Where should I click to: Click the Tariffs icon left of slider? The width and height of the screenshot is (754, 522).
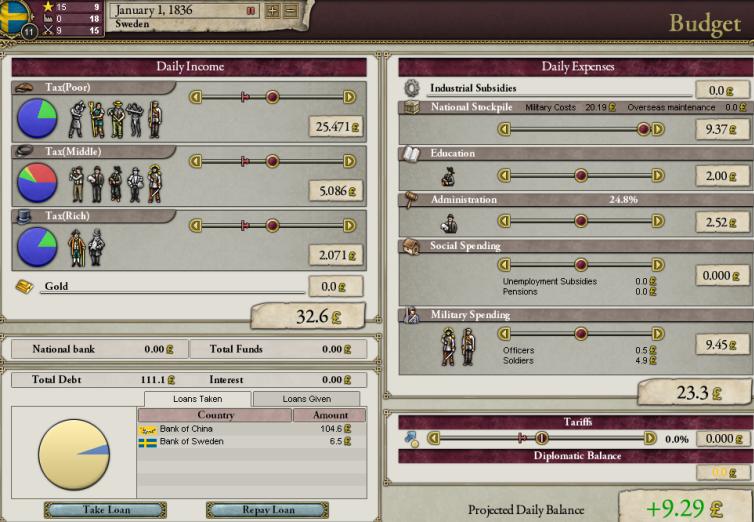(412, 439)
